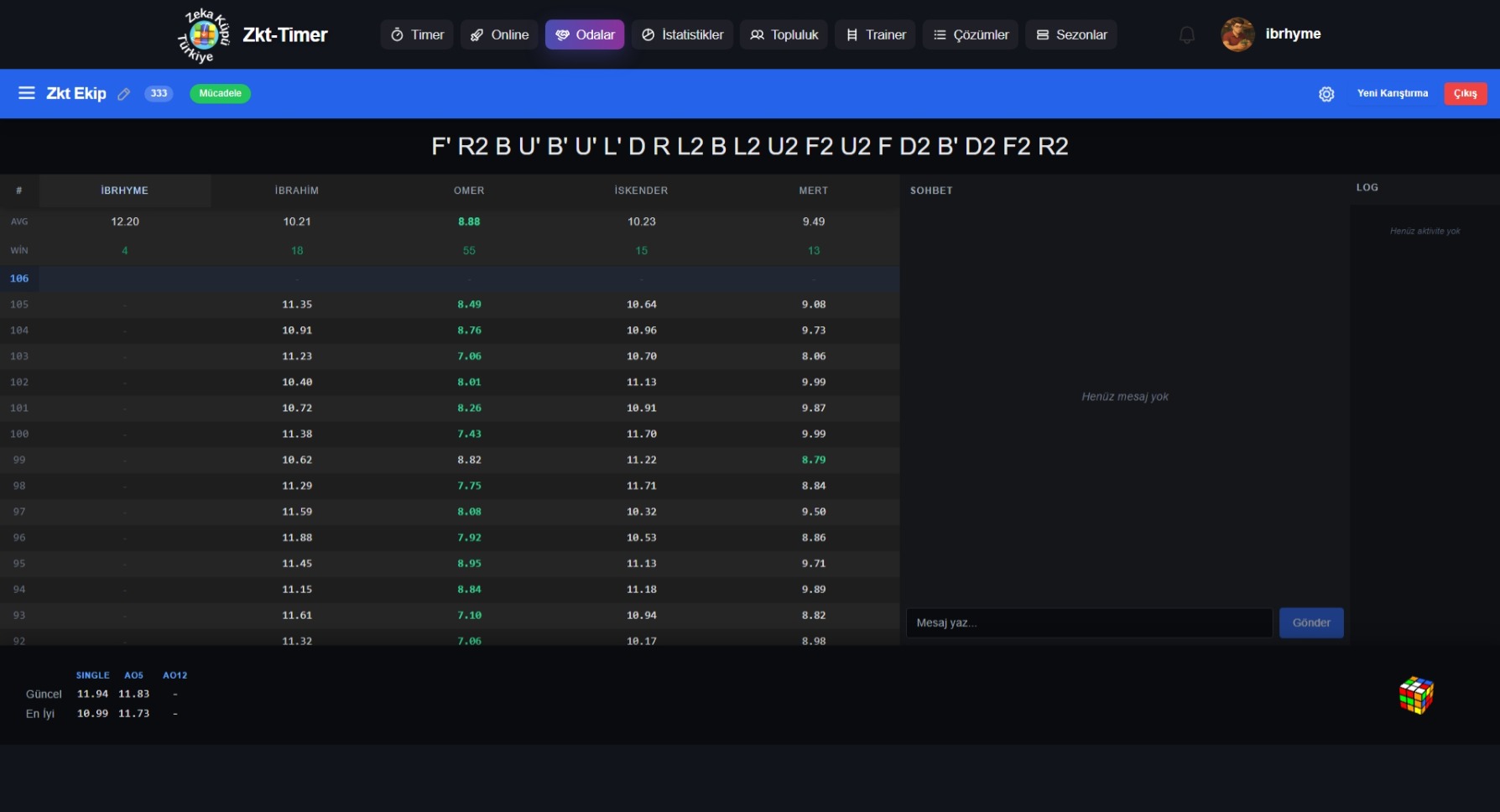
Task: Click the notification bell icon
Action: coord(1186,35)
